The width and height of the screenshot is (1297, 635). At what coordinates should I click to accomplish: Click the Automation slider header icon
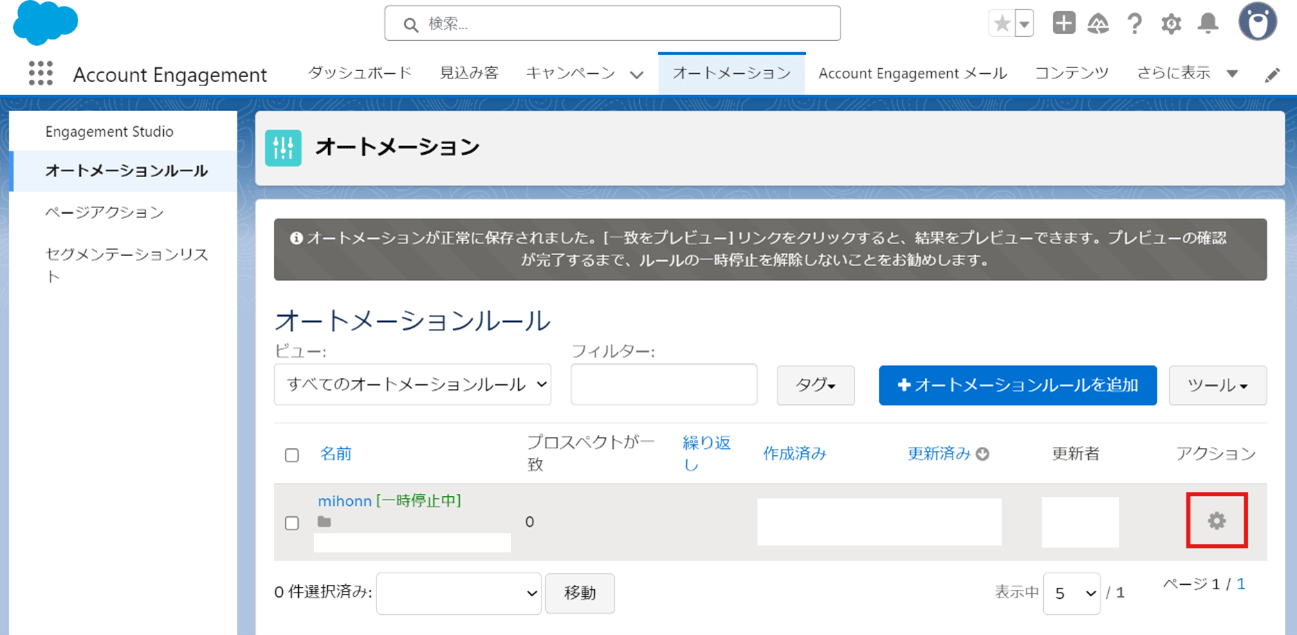tap(283, 148)
